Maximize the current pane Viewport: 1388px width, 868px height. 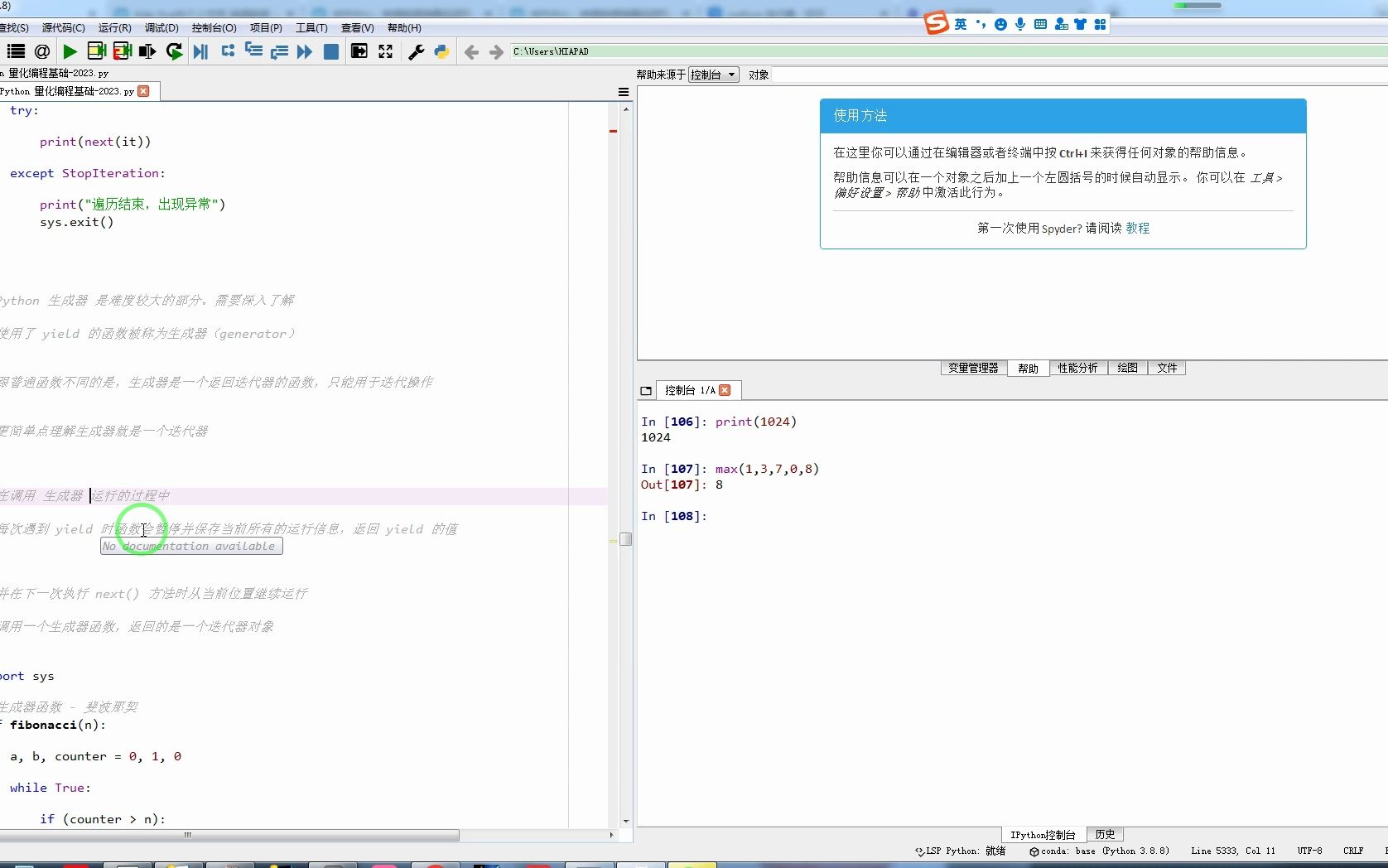point(359,51)
